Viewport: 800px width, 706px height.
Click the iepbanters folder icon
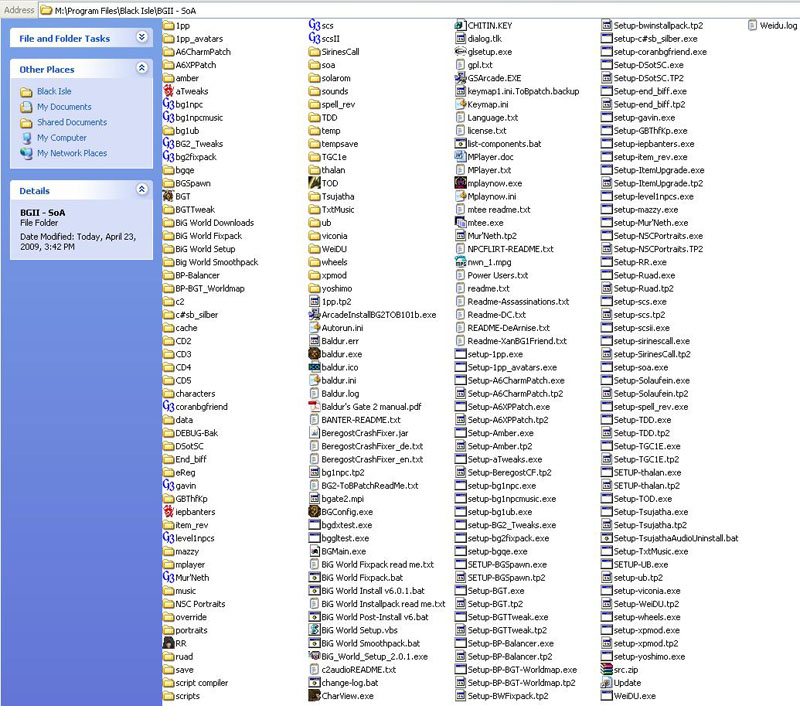tap(168, 512)
